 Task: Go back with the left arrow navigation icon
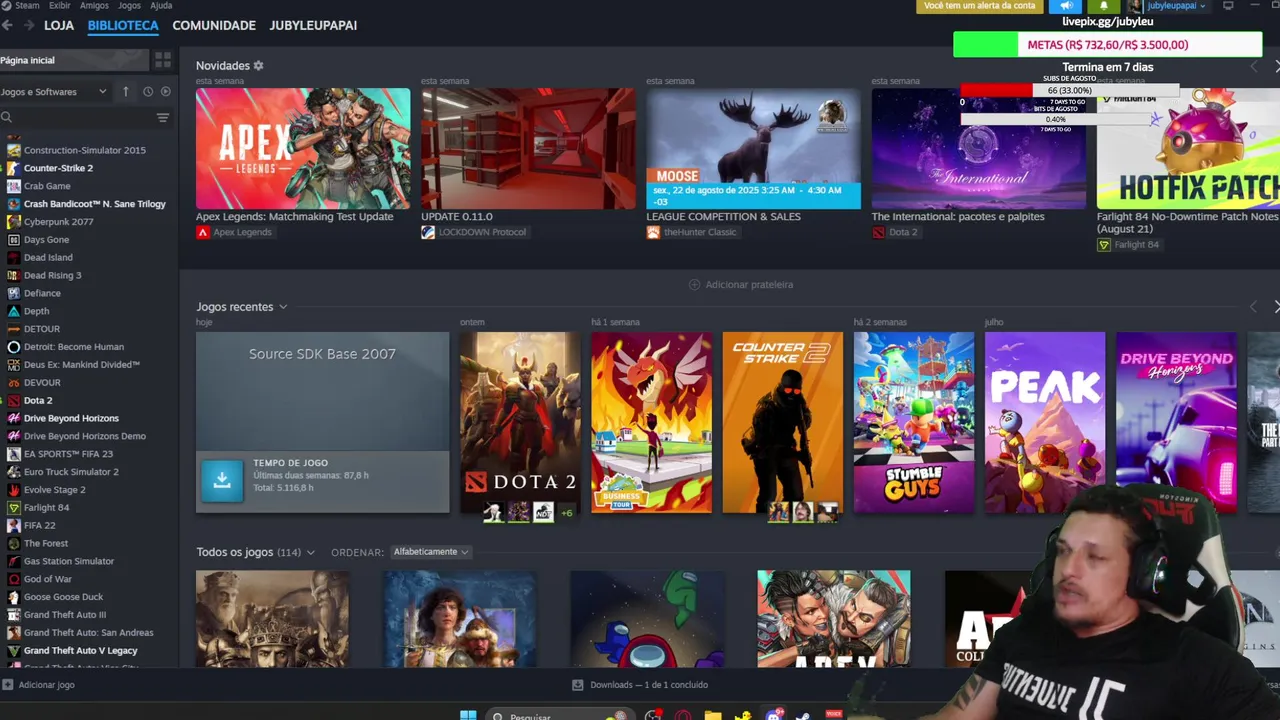pos(7,25)
